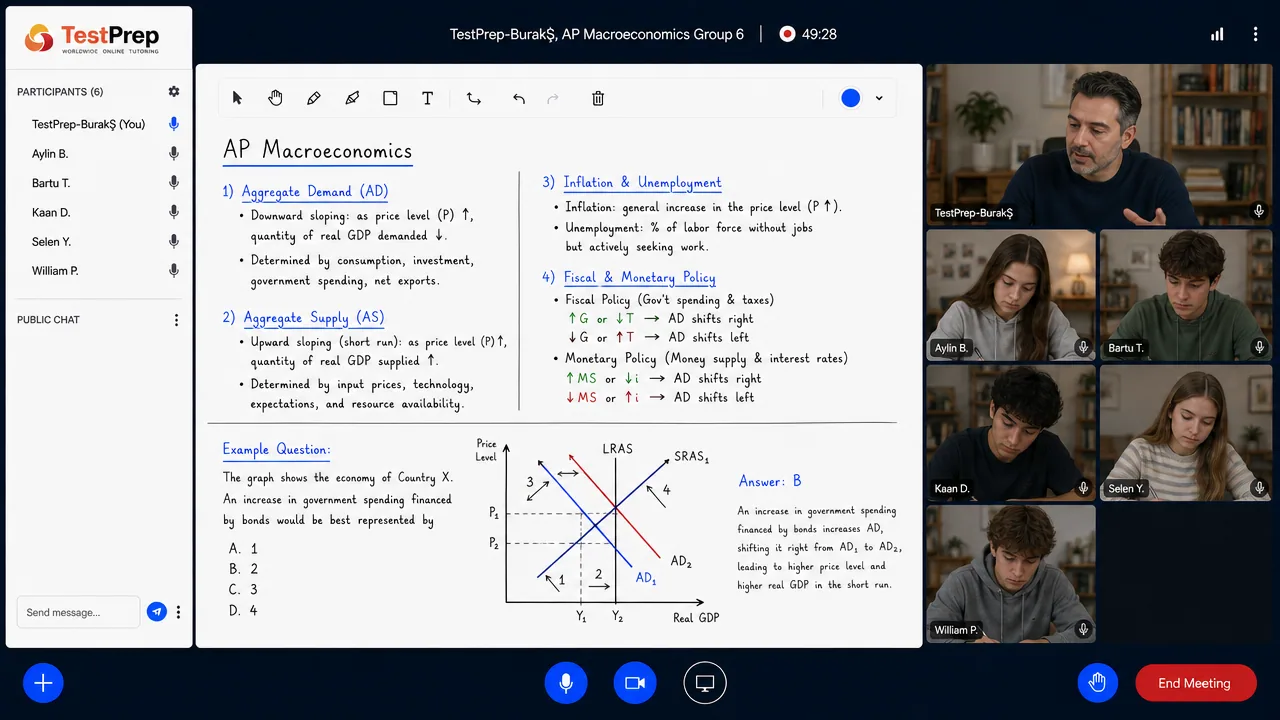Click the TestPrep logo
The width and height of the screenshot is (1280, 720).
(93, 40)
